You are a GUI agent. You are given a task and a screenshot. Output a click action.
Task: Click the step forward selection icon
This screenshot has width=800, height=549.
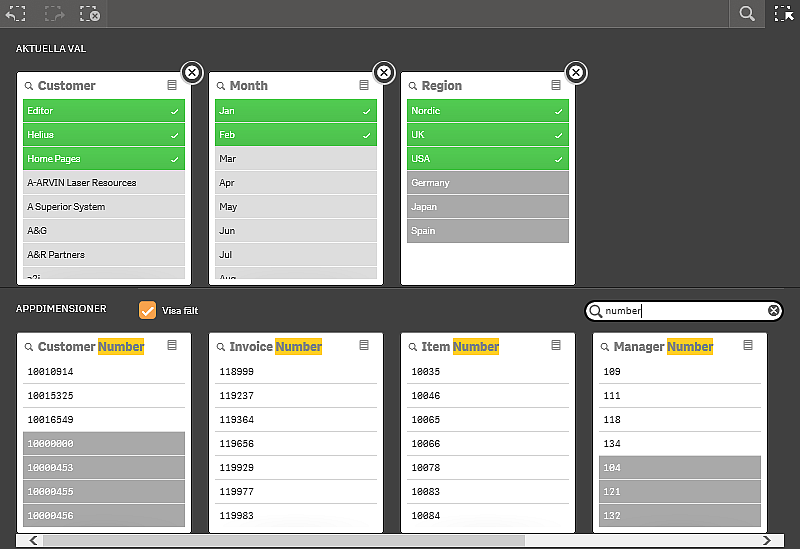[x=54, y=13]
